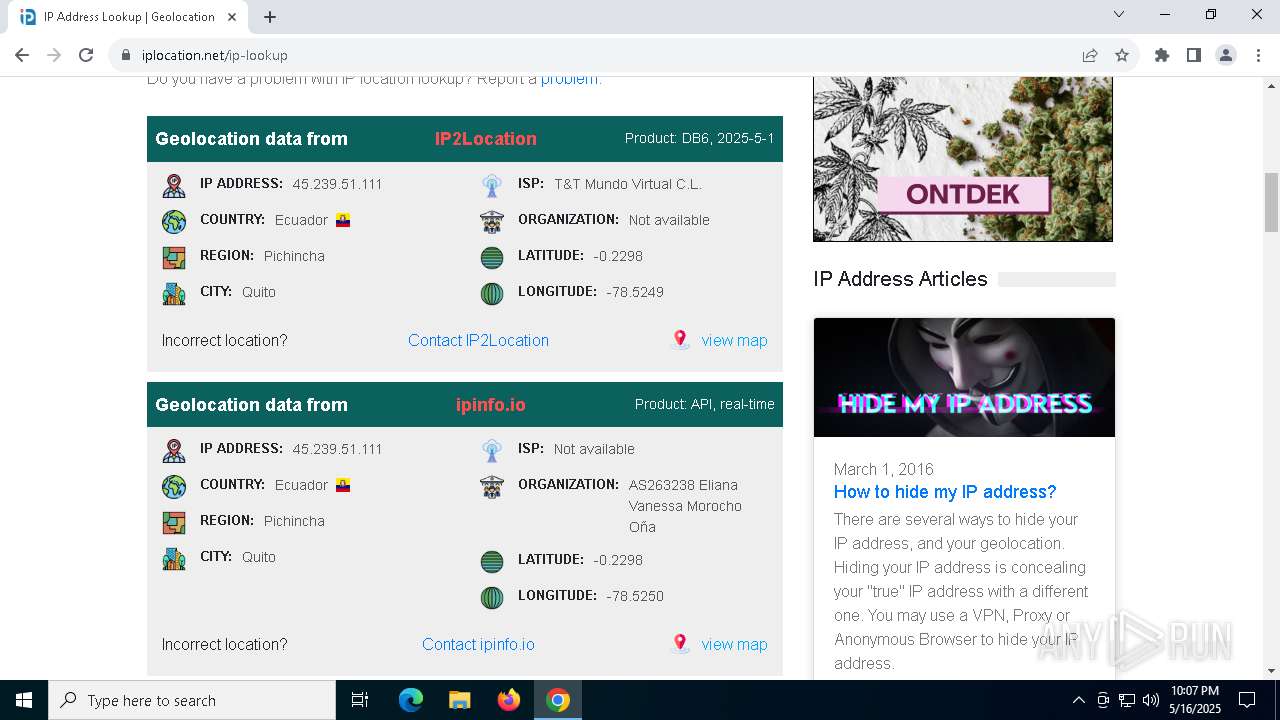
Task: Open the notifications action center
Action: coord(1247,700)
